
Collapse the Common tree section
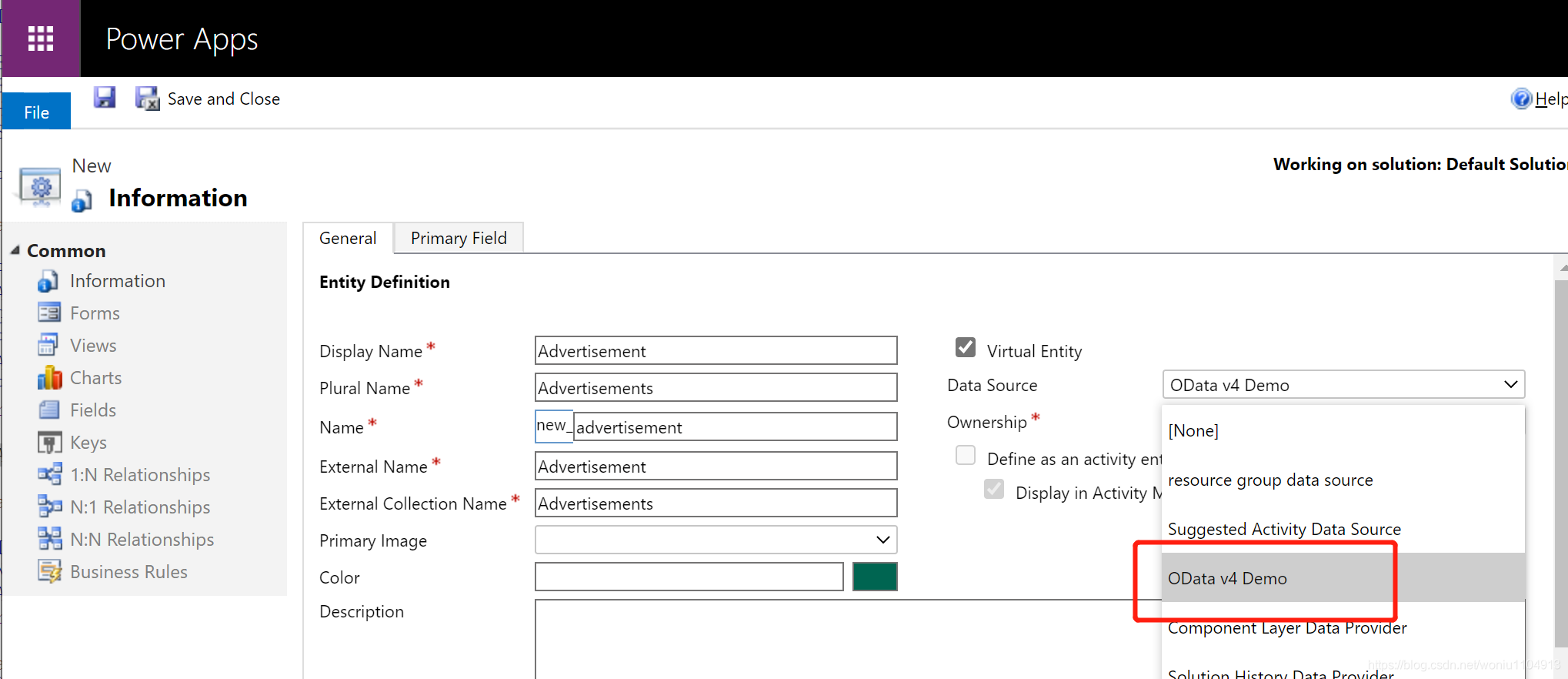[15, 250]
